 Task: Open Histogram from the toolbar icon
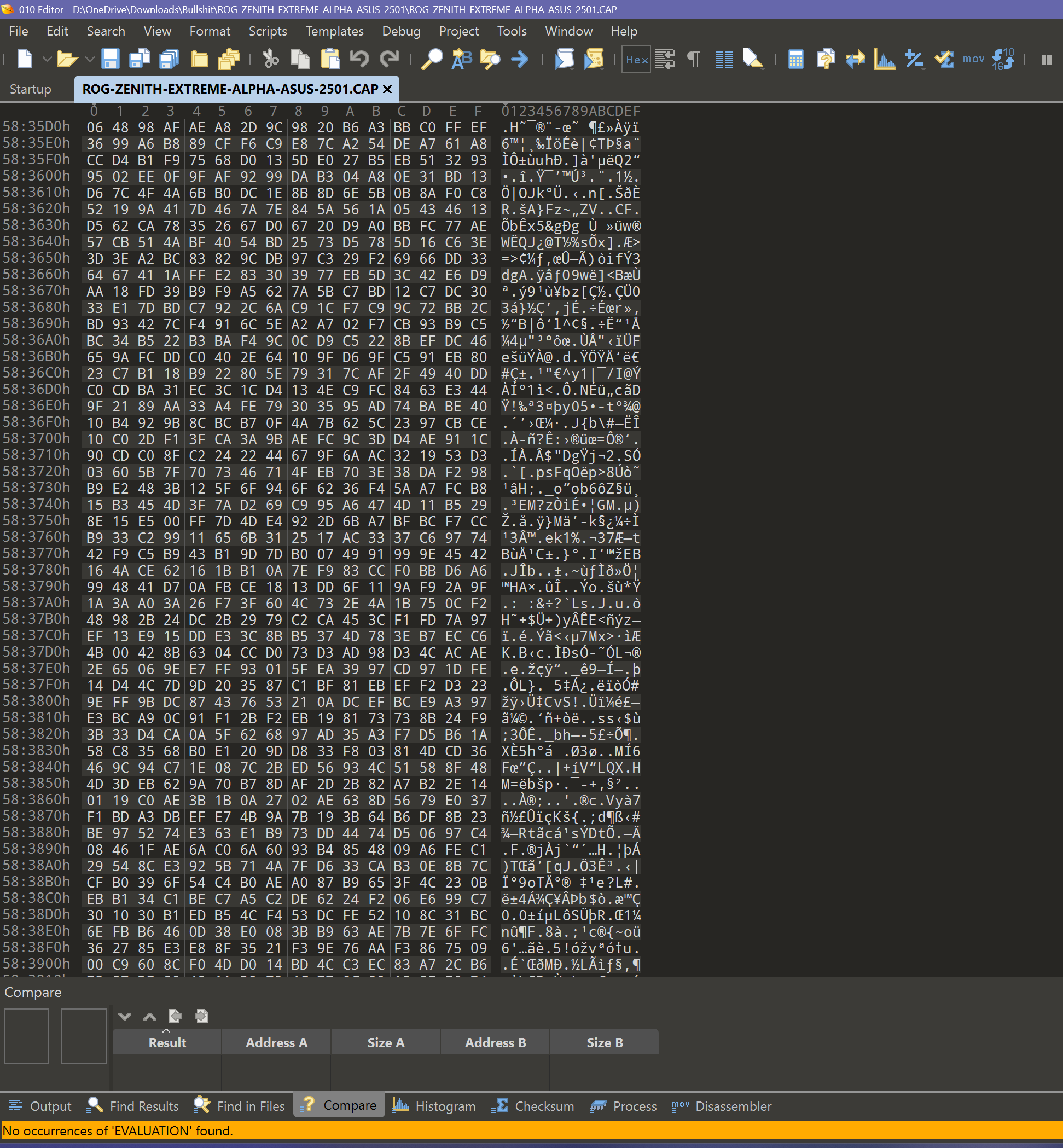(x=885, y=59)
